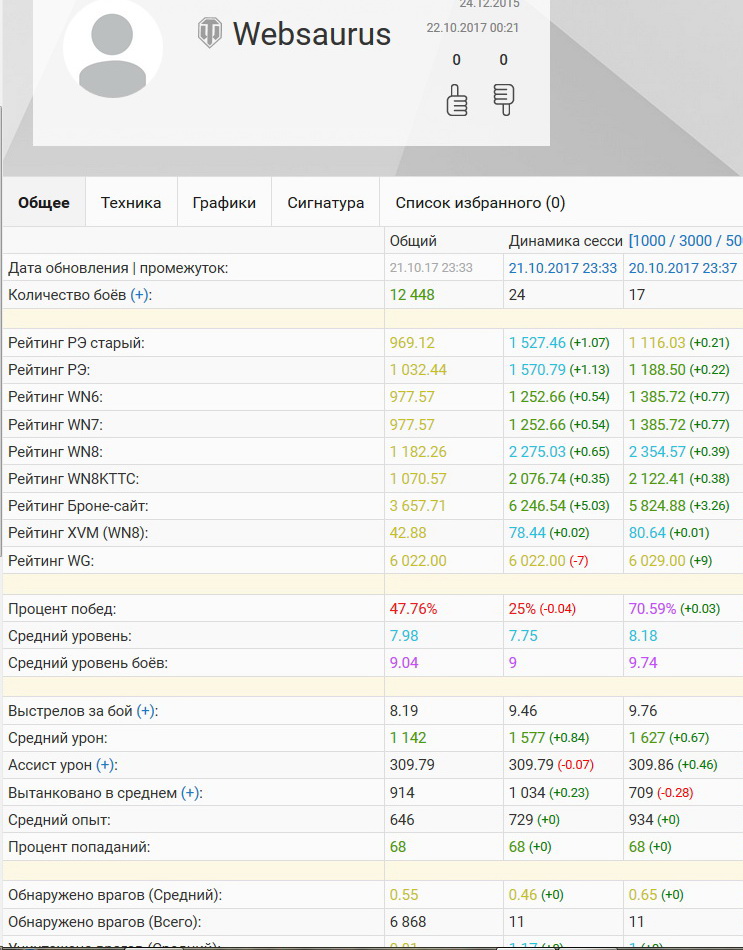Expand the plus next to Ассист урон
Screen dimensions: 743x950
tap(106, 765)
